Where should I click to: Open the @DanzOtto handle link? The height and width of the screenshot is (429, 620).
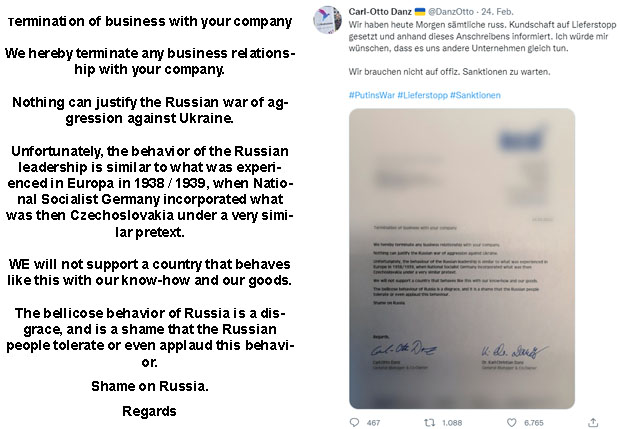(451, 12)
